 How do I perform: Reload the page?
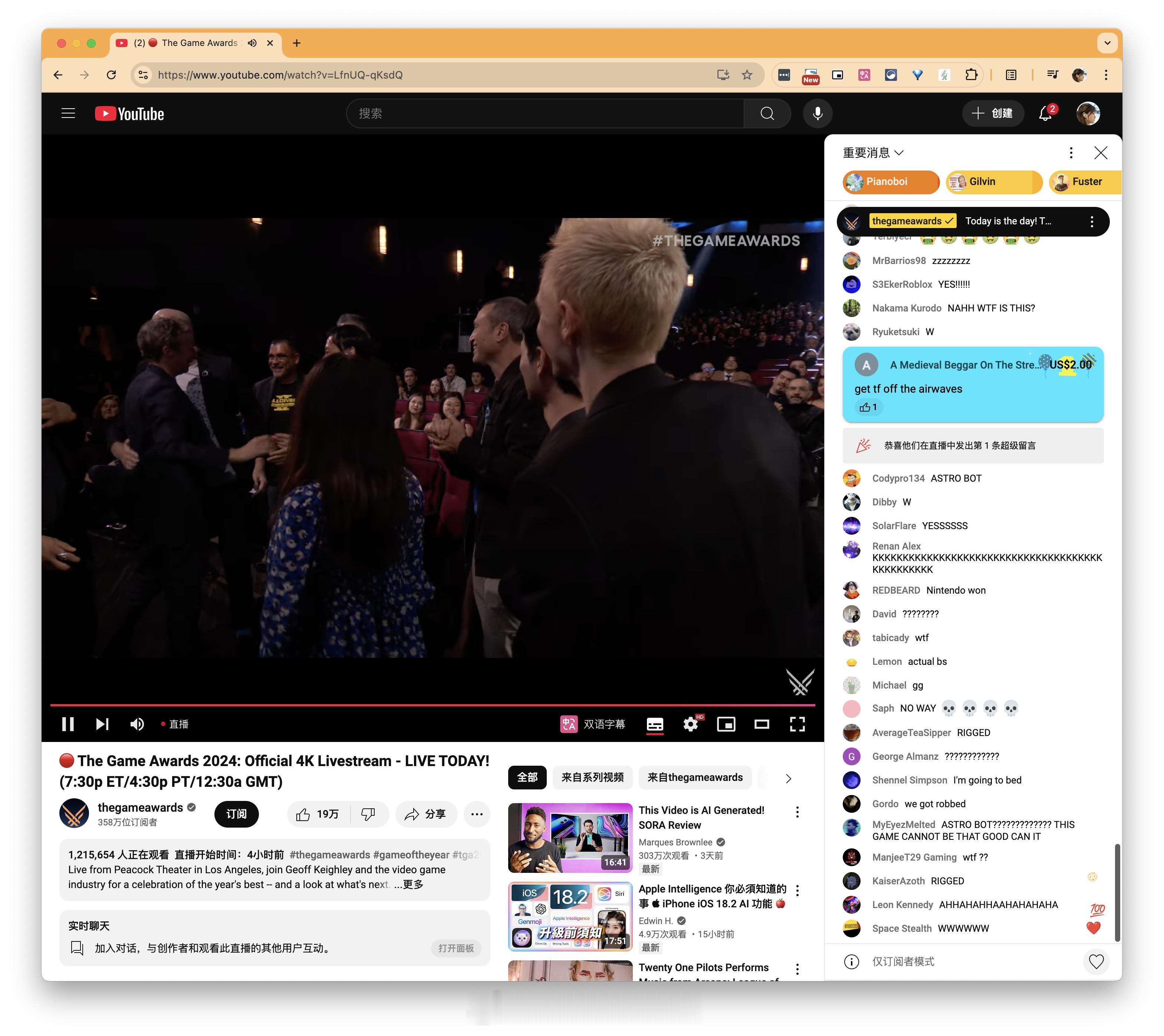pos(112,75)
